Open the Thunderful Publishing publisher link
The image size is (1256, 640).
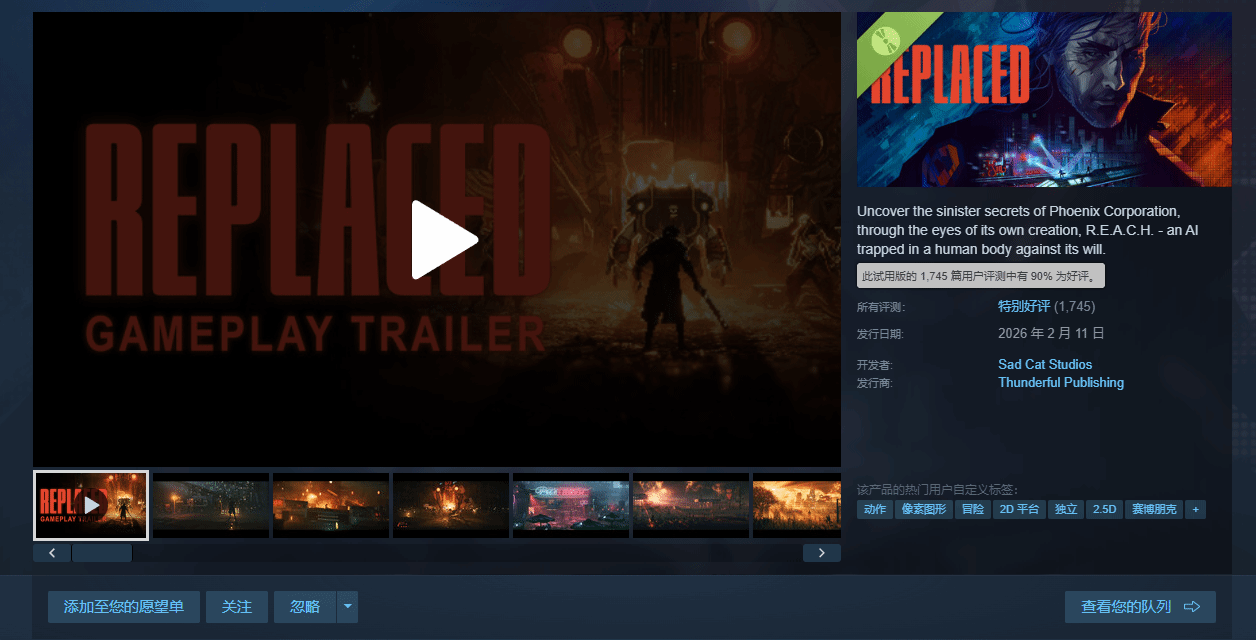tap(1061, 383)
